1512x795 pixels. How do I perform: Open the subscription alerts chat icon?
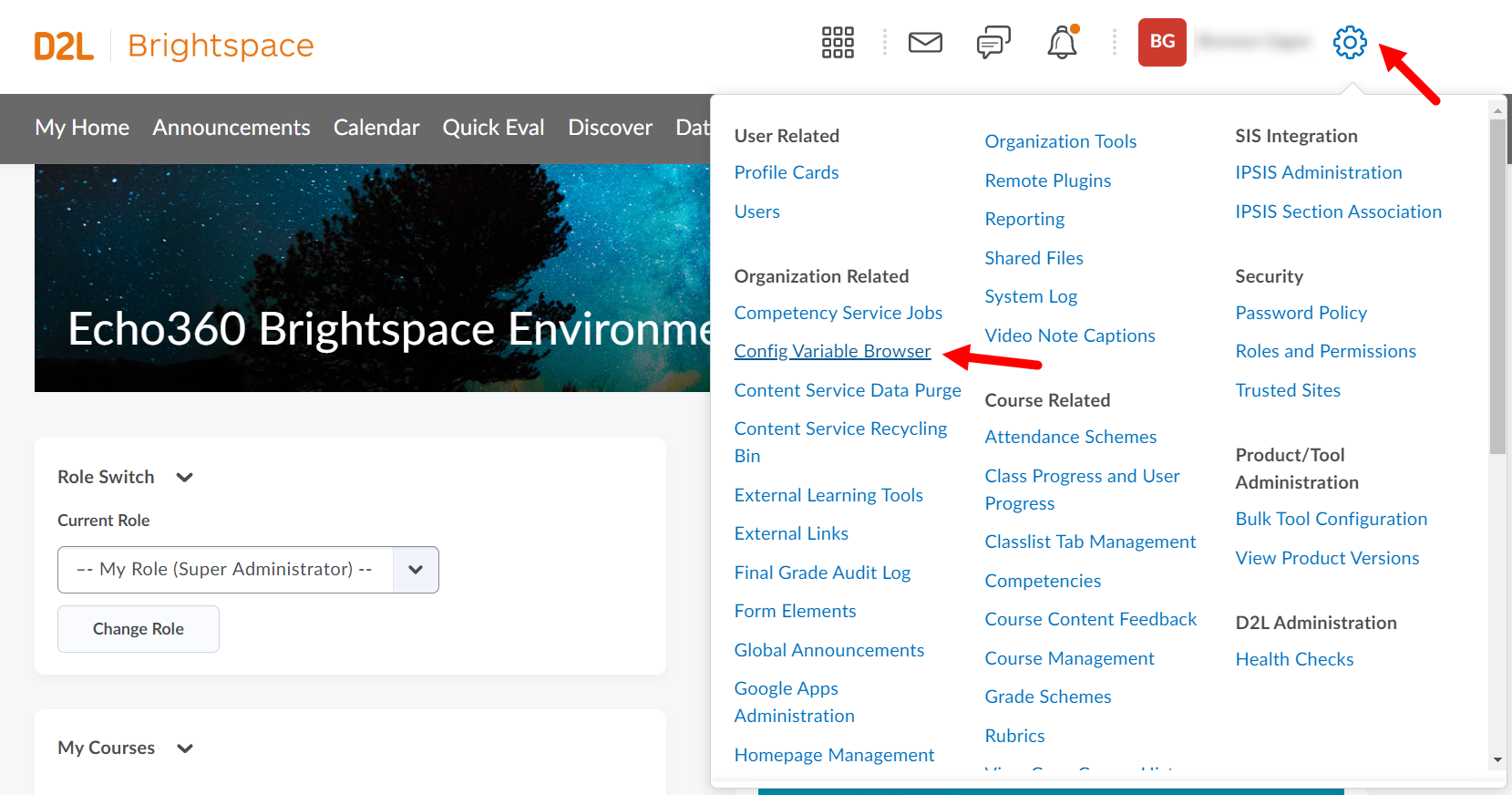(993, 42)
